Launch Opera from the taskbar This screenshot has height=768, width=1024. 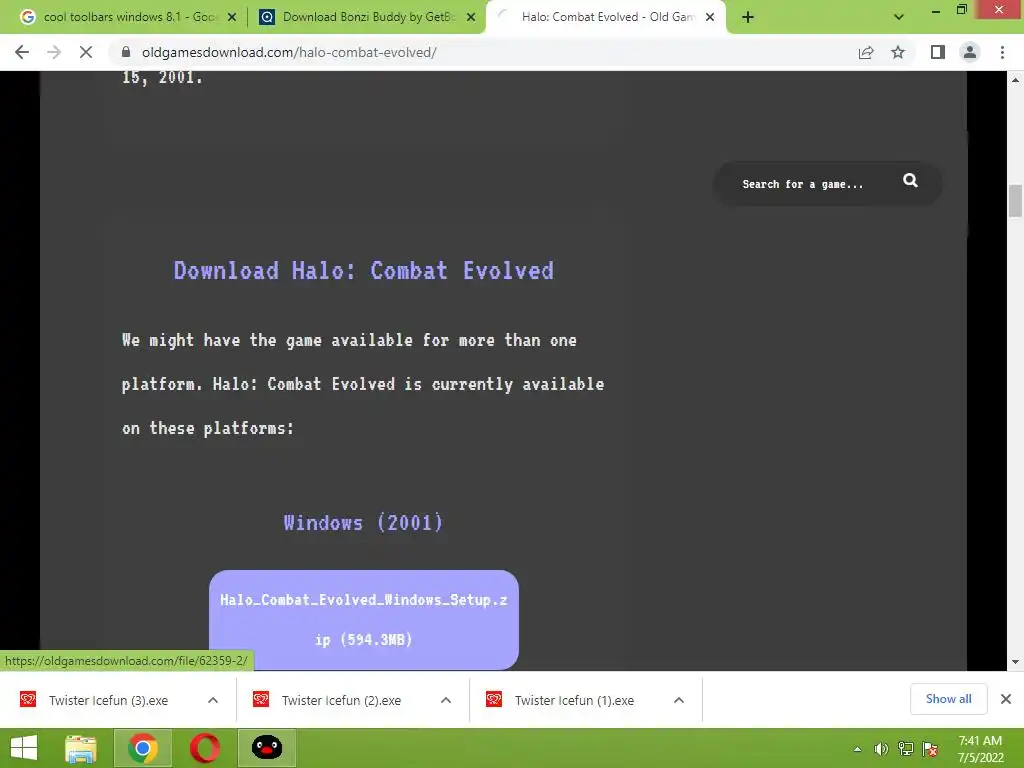(x=204, y=748)
